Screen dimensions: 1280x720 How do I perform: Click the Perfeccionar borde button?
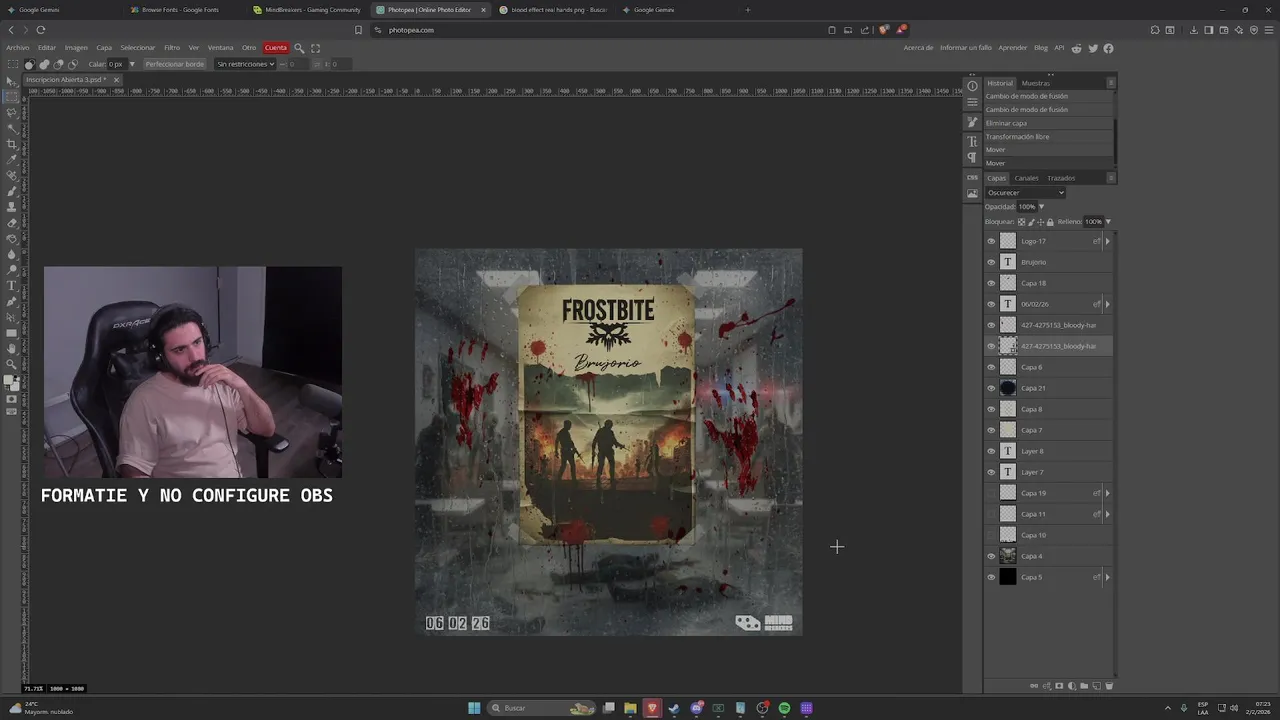click(x=174, y=64)
